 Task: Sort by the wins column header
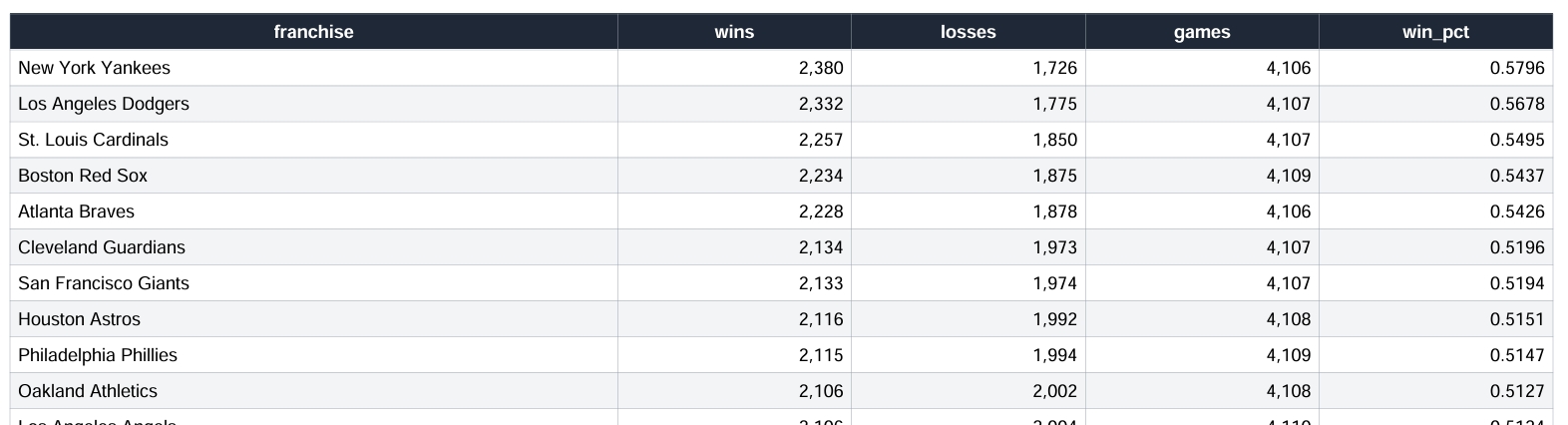[x=734, y=32]
